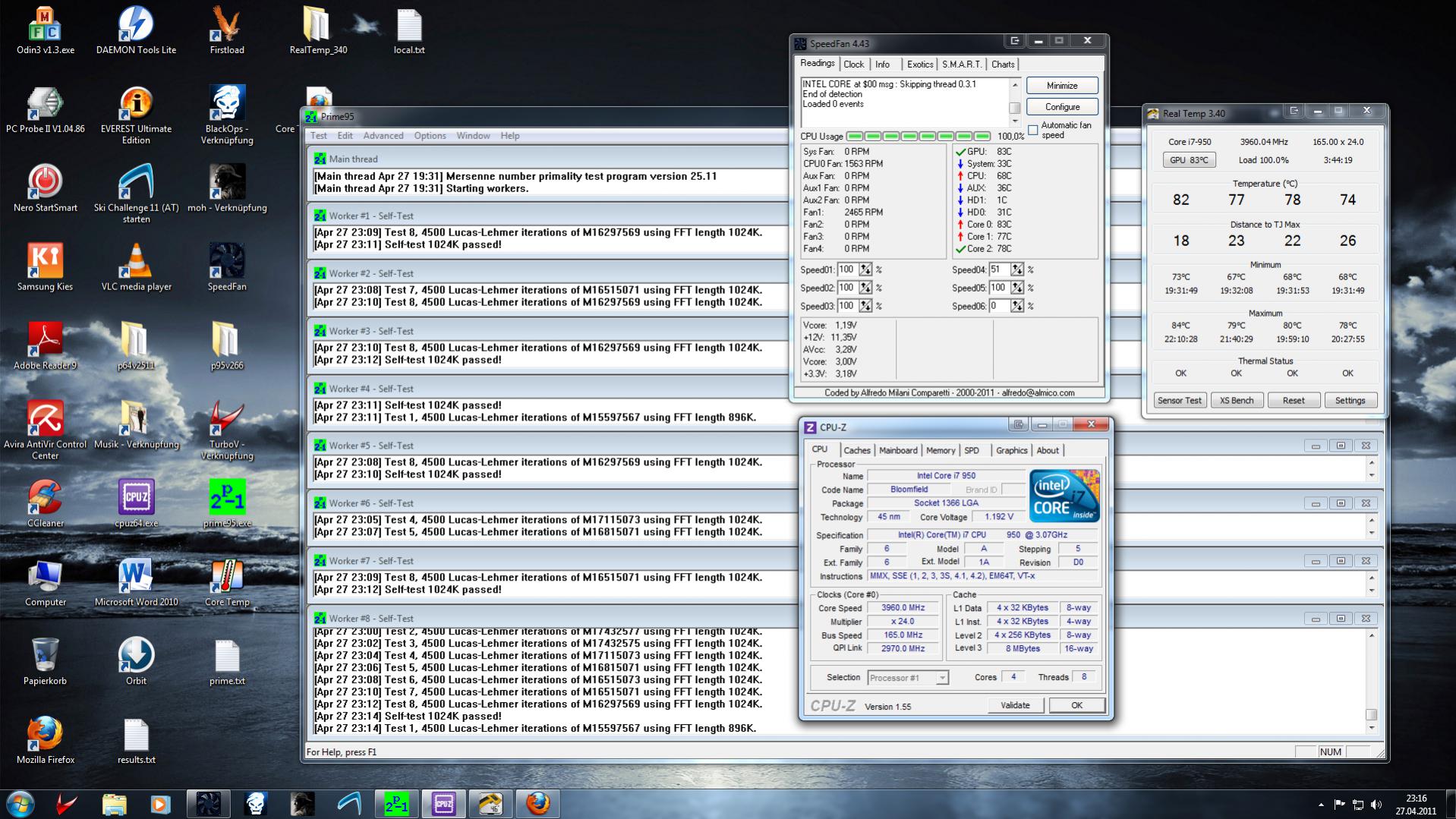Open CPU-Z Graphics tab

[x=1011, y=450]
